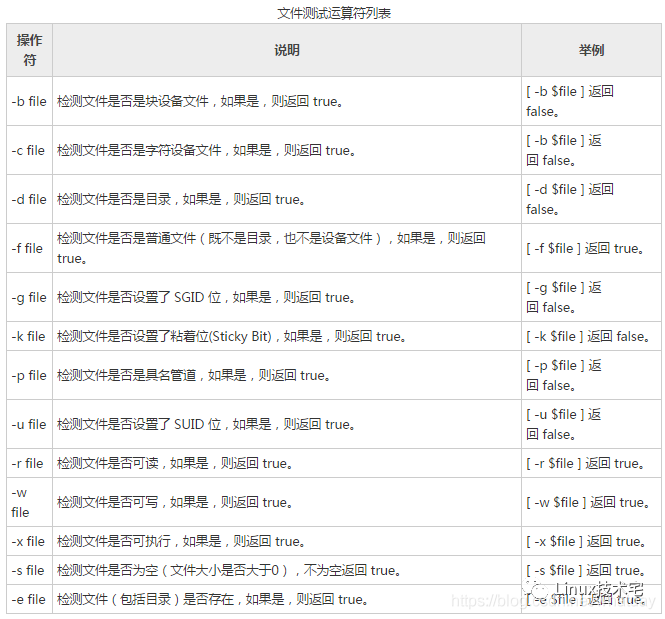
Task: Select the -e file operator cell
Action: click(29, 599)
